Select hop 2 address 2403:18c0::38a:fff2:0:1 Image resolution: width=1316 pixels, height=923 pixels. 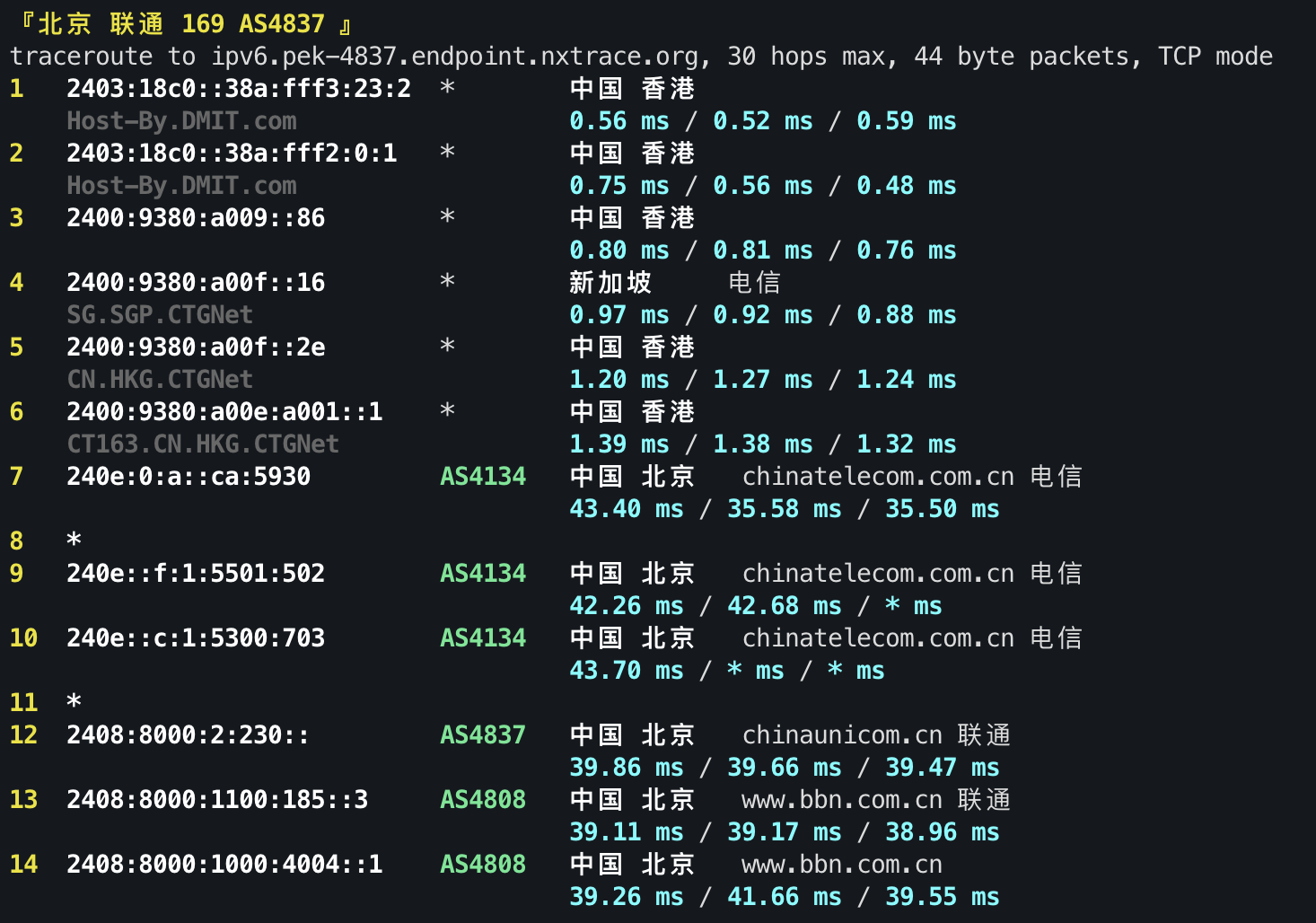[232, 154]
